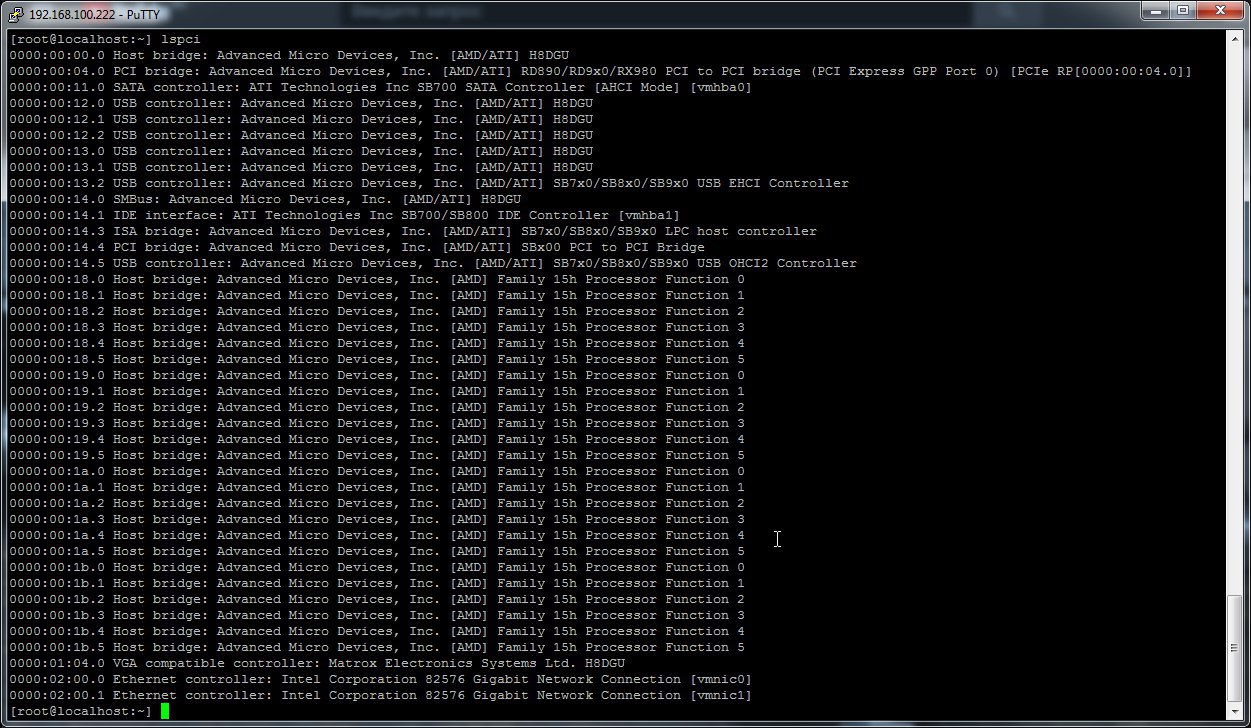Click the 0000:00:18.2 Processor Function 2 line
1251x728 pixels.
[377, 311]
